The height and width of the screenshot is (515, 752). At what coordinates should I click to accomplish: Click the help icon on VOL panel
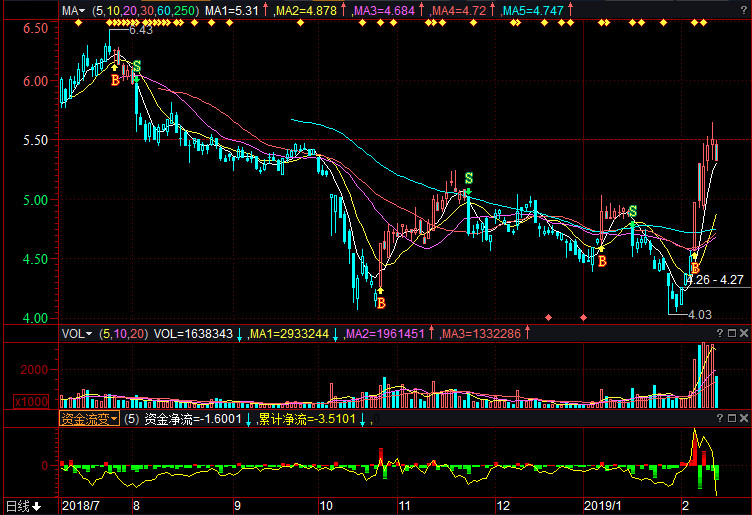coord(718,333)
